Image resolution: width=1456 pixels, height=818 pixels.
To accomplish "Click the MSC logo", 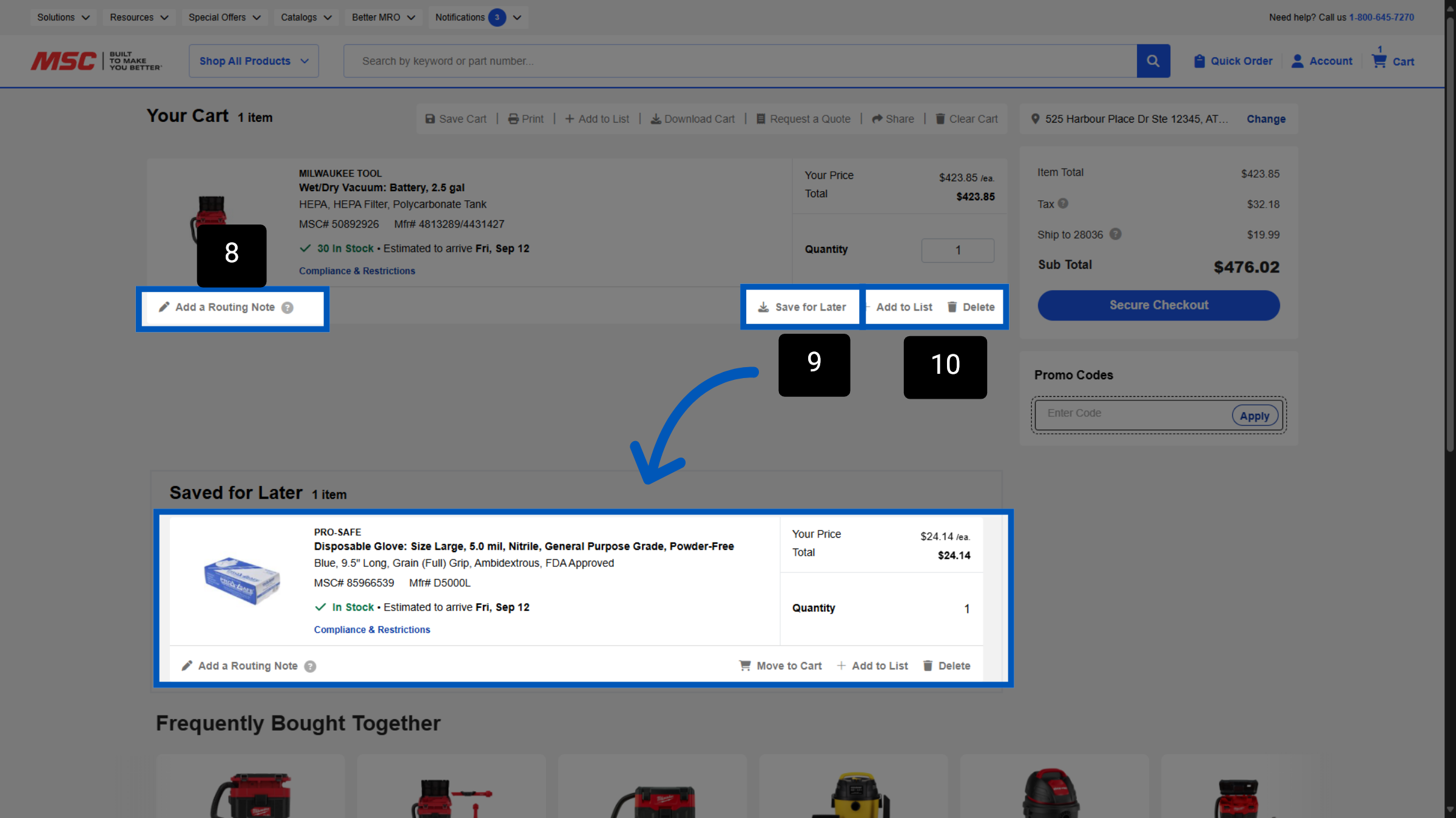I will coord(96,61).
